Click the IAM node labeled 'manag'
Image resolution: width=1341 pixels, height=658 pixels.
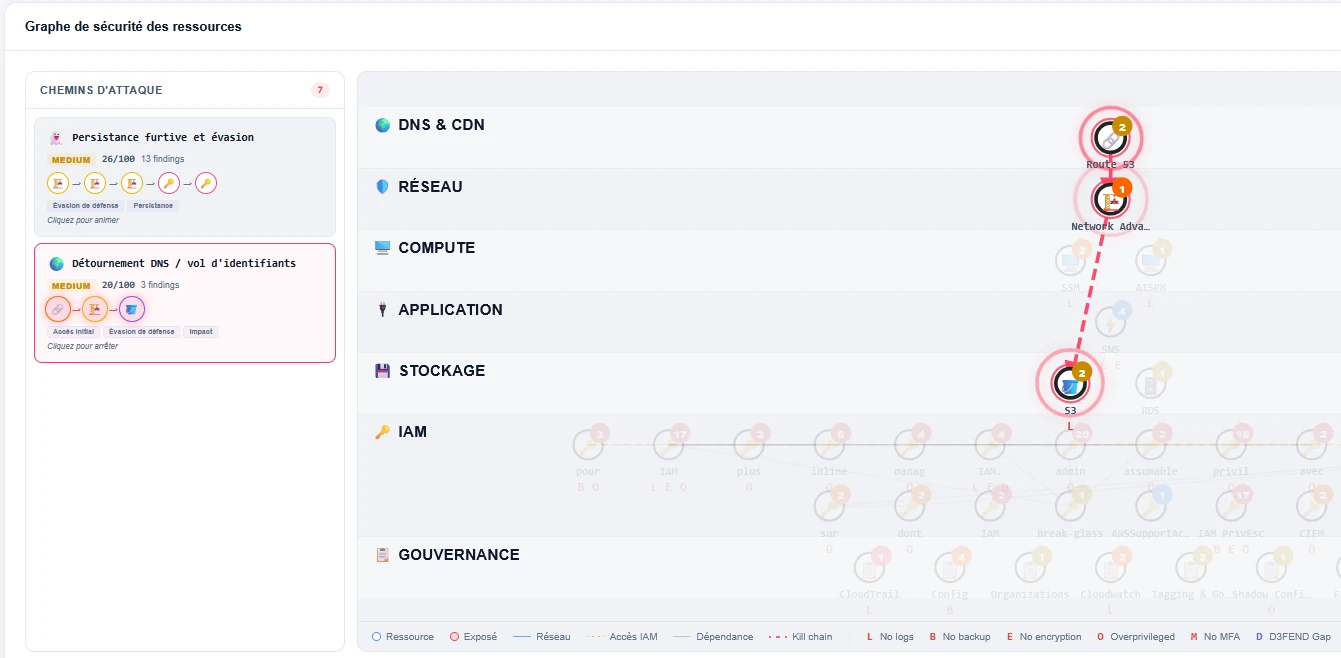[x=909, y=445]
